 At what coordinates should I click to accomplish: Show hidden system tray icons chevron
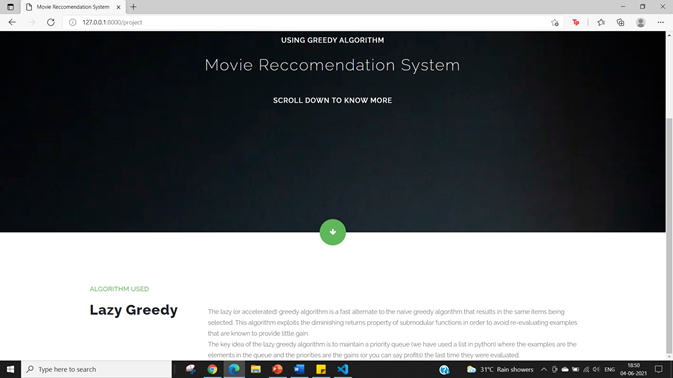tap(544, 369)
